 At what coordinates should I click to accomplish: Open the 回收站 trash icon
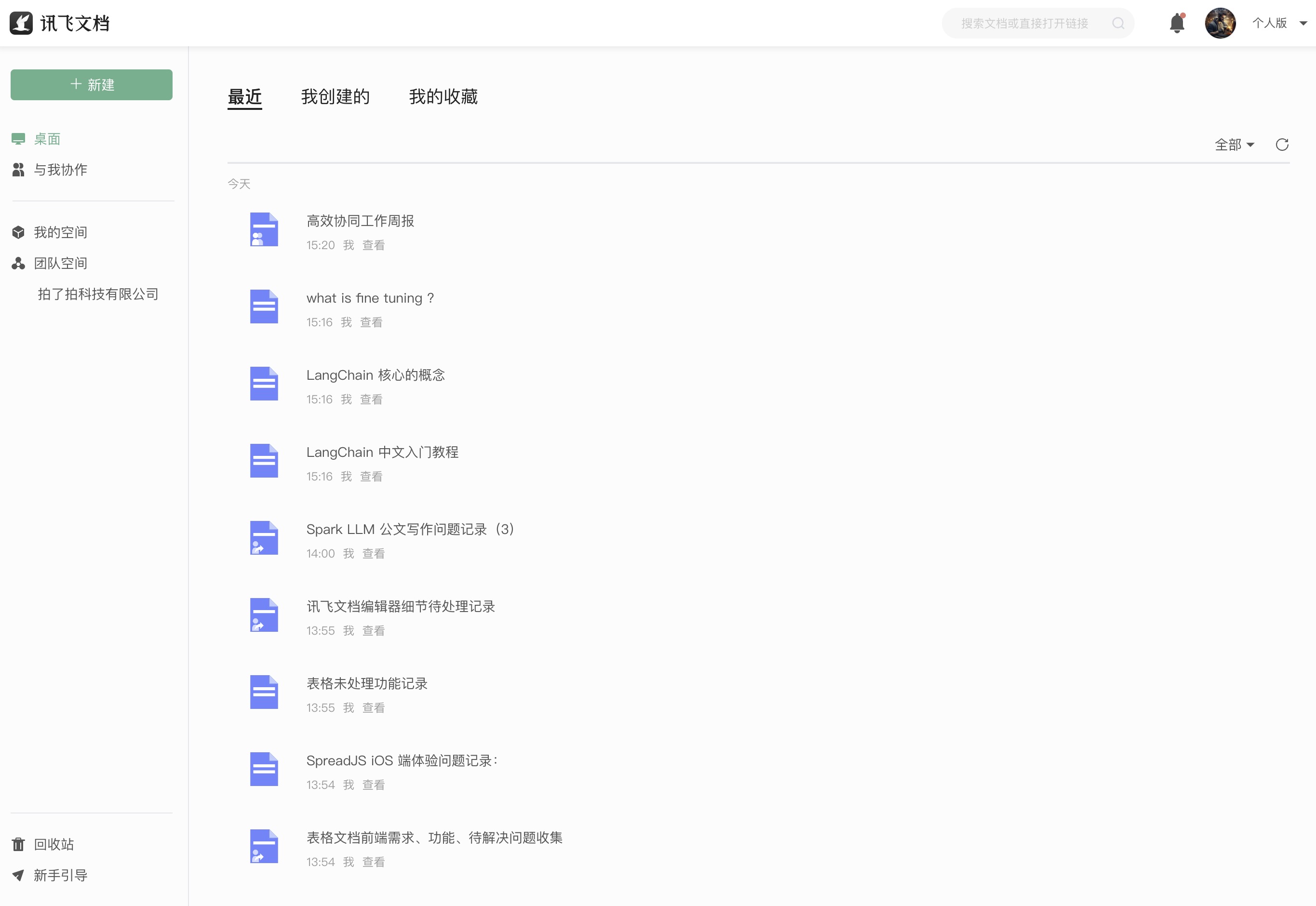18,844
